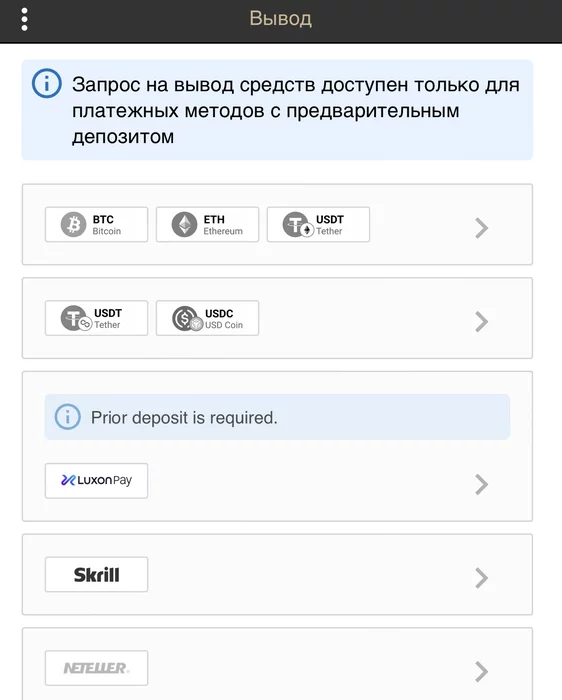The image size is (562, 700).
Task: Tap the Russian withdrawal notice text
Action: (296, 110)
